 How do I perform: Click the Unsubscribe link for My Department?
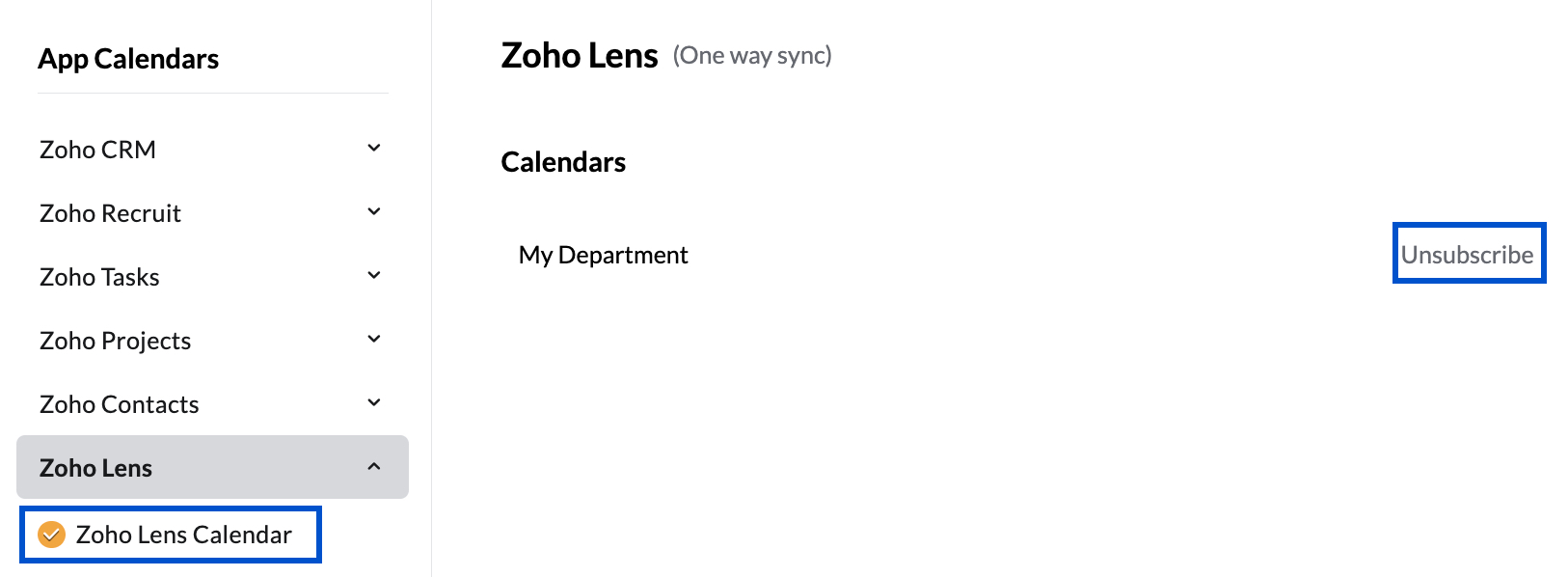tap(1467, 255)
